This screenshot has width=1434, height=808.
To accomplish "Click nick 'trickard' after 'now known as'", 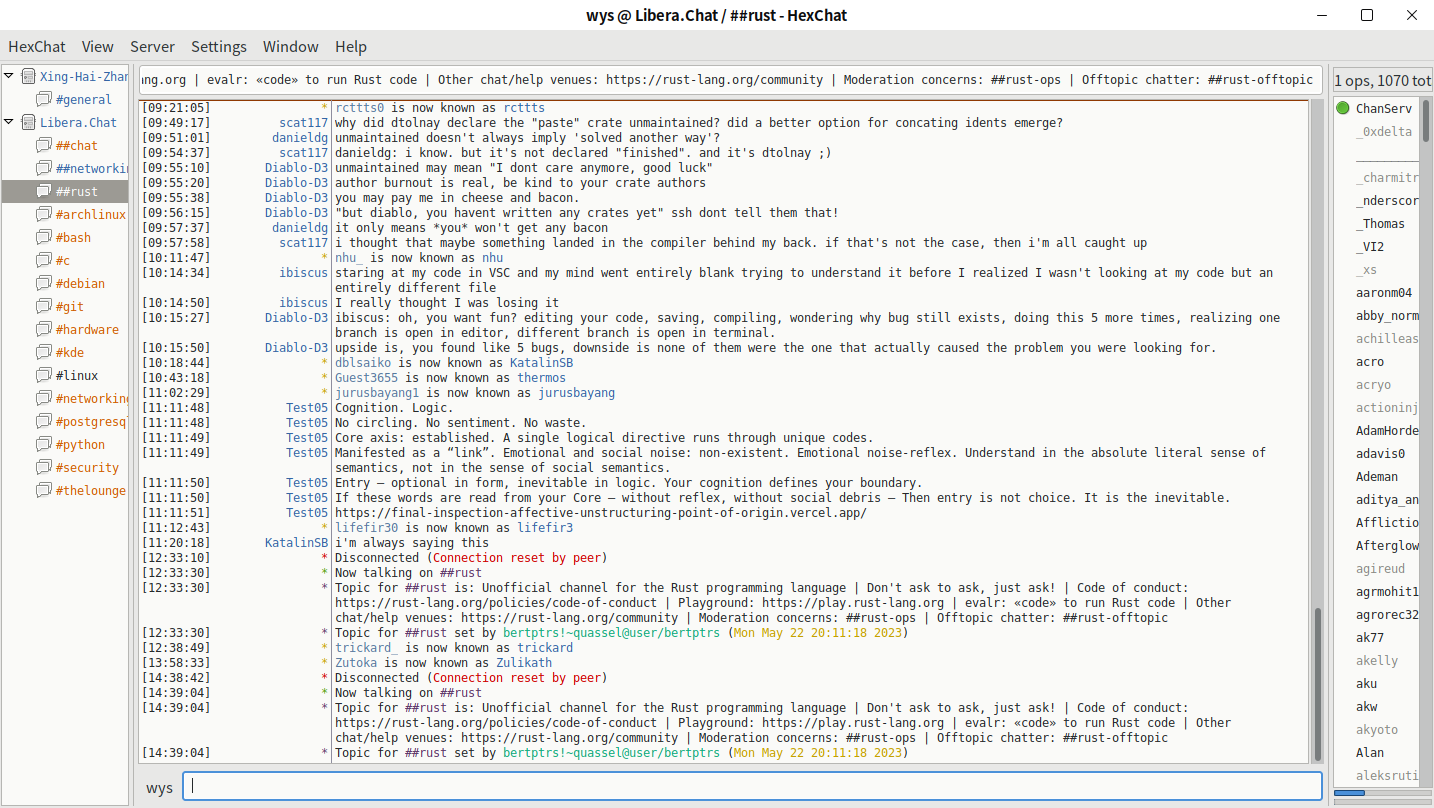I will click(x=545, y=648).
